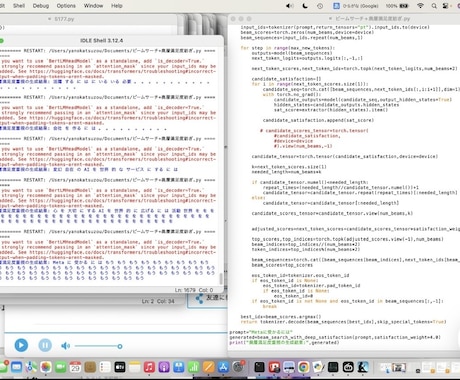
Task: Click the 5177.py window title
Action: (x=64, y=19)
